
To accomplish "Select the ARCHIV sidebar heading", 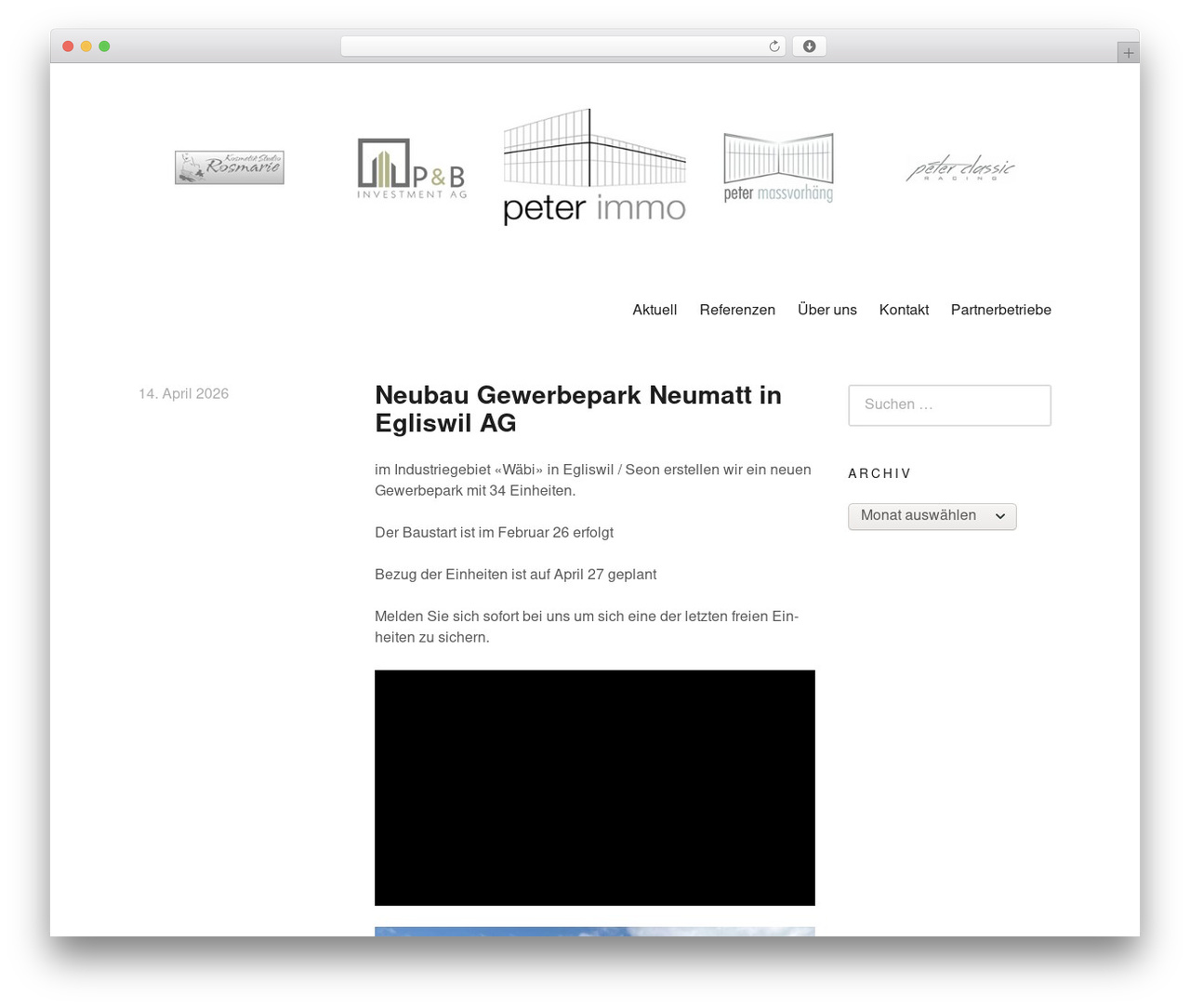I will pyautogui.click(x=879, y=473).
